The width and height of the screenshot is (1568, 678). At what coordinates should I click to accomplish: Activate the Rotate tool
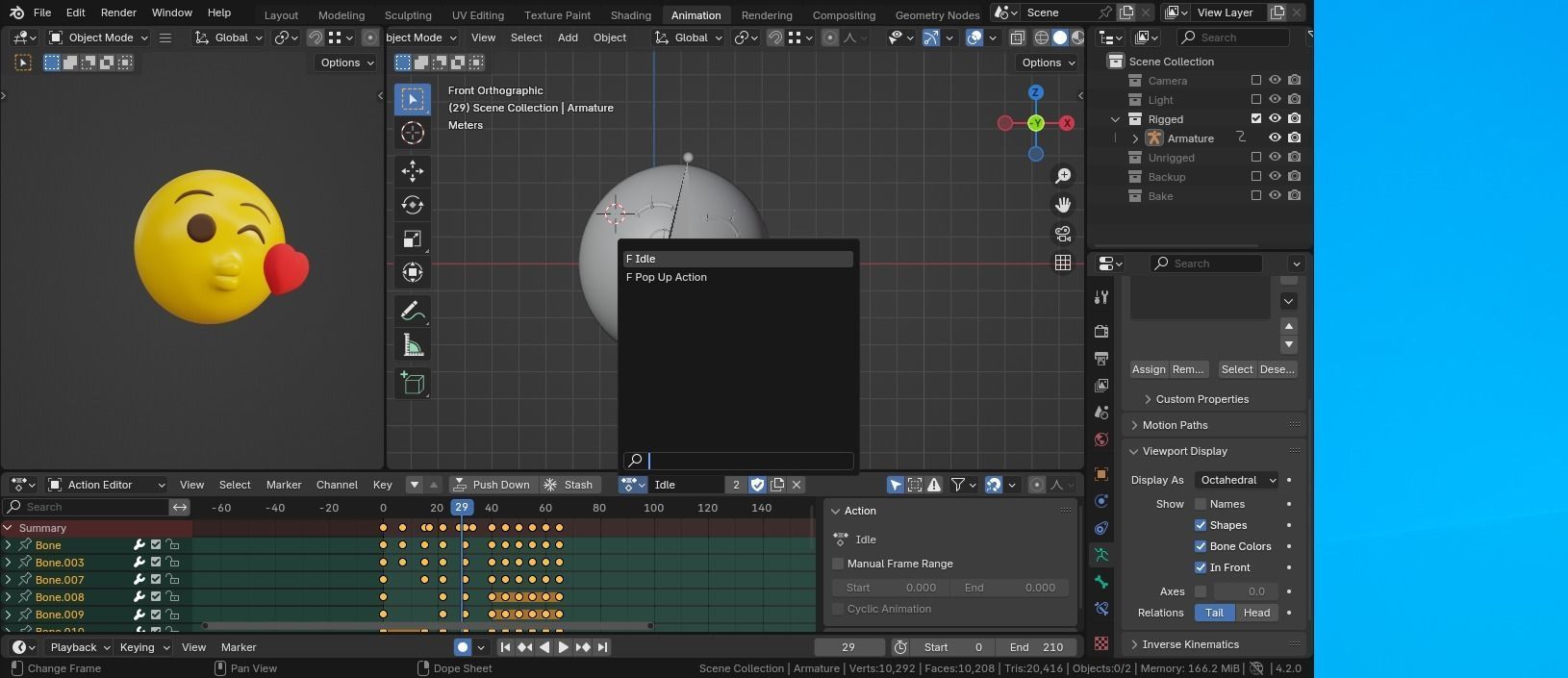pos(413,205)
